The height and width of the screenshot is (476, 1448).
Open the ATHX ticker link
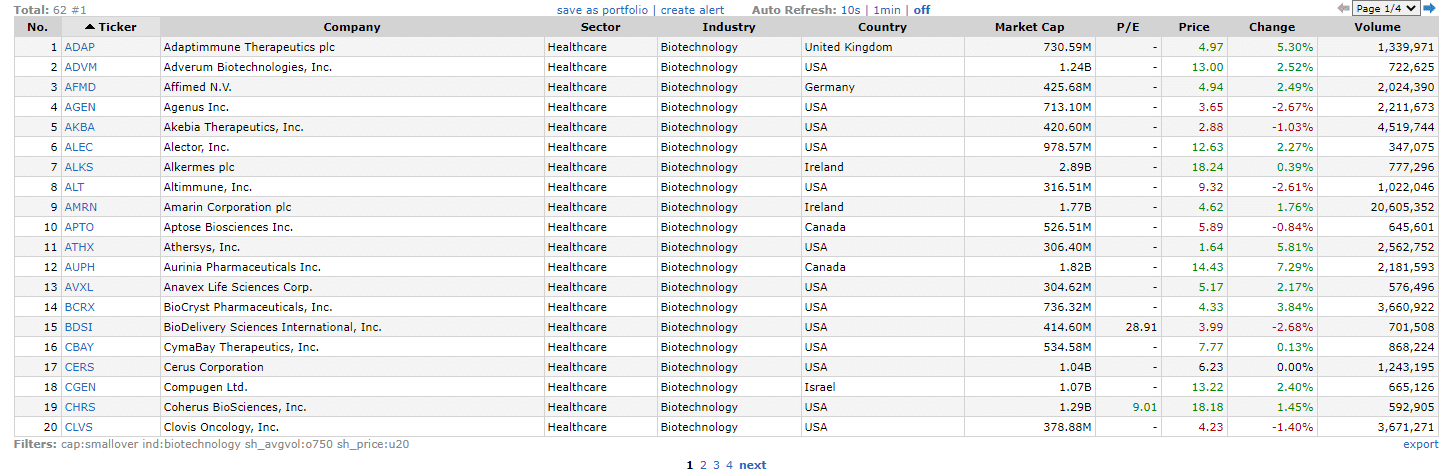click(79, 247)
